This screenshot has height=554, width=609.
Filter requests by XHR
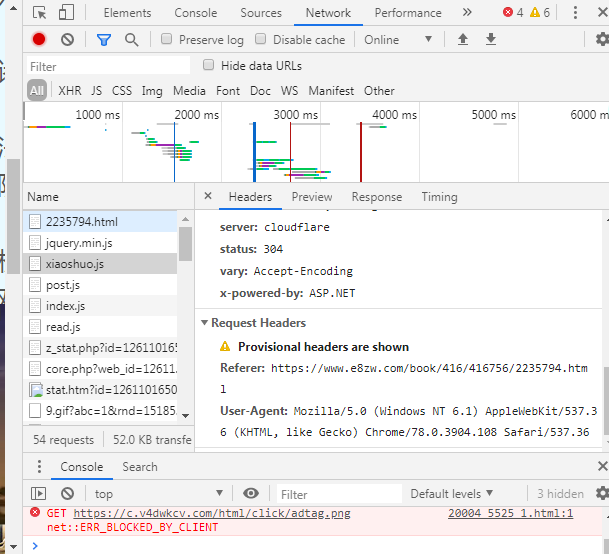pyautogui.click(x=70, y=91)
